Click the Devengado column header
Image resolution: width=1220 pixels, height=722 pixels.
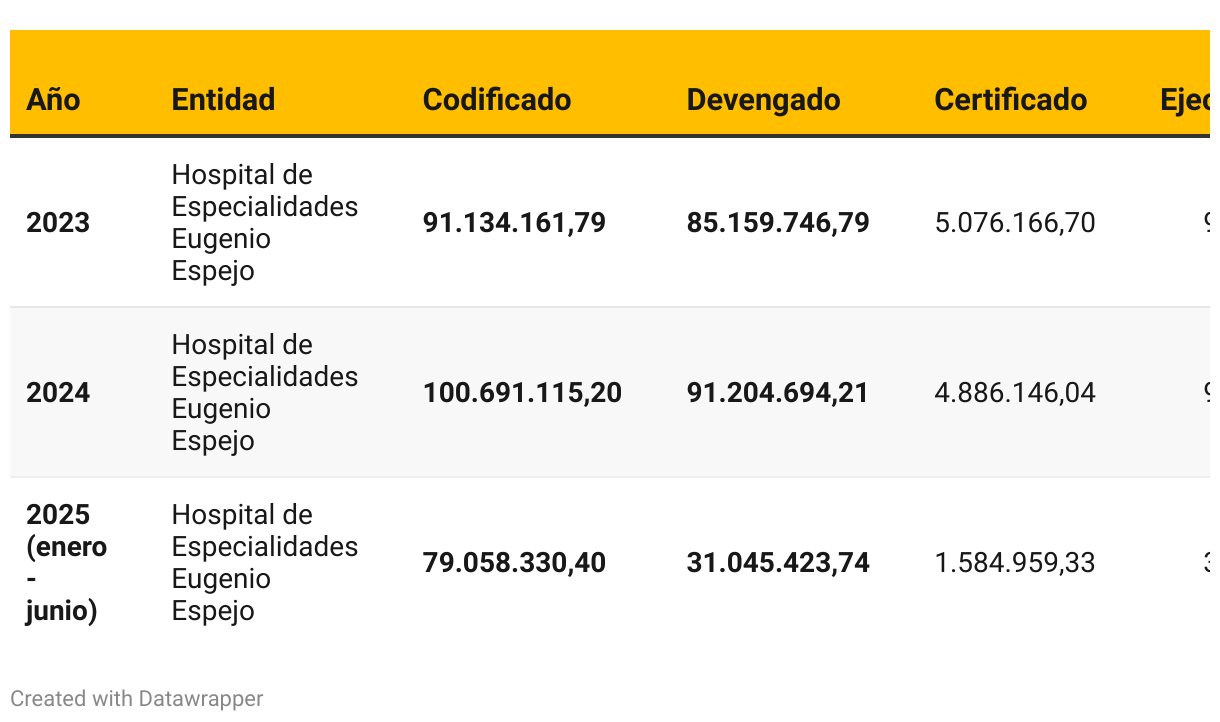coord(763,100)
